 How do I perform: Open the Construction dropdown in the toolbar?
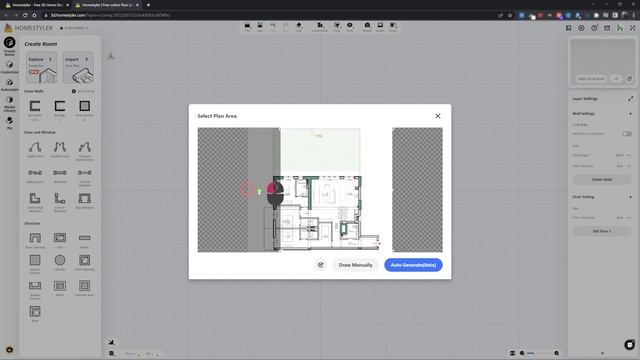click(x=320, y=27)
